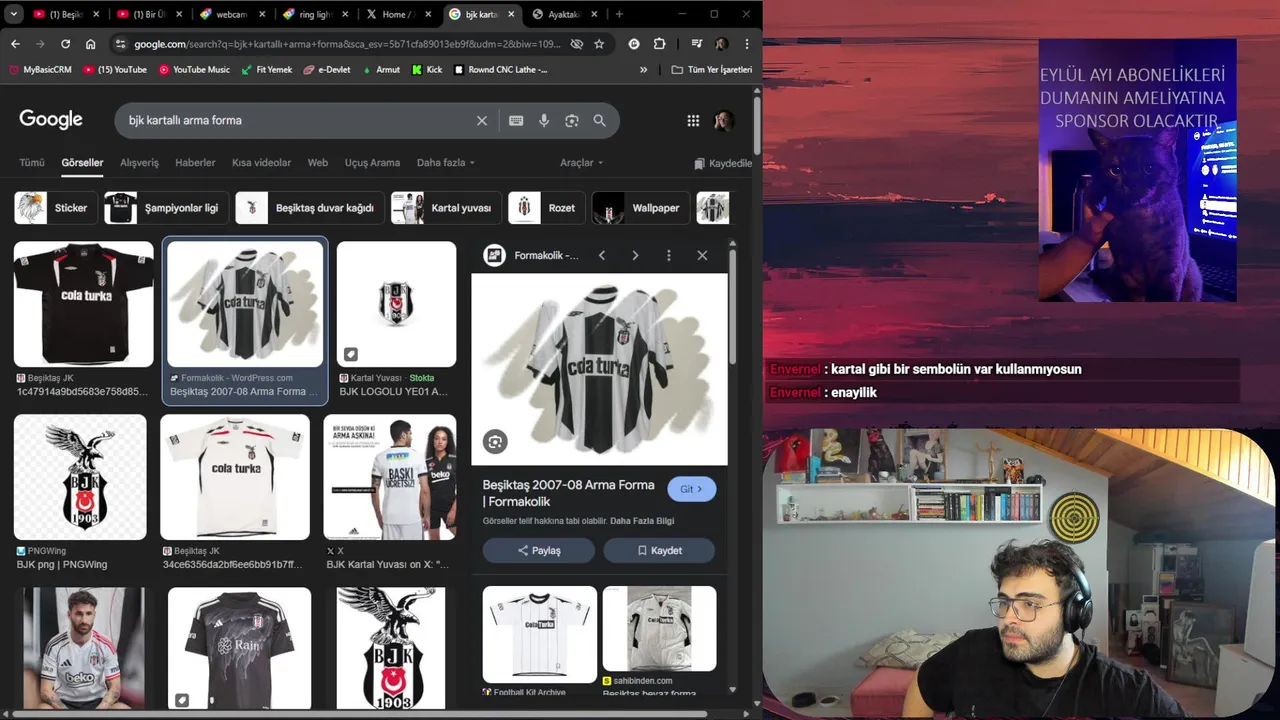The height and width of the screenshot is (720, 1280).
Task: Bookmark this page with star icon
Action: [x=599, y=44]
